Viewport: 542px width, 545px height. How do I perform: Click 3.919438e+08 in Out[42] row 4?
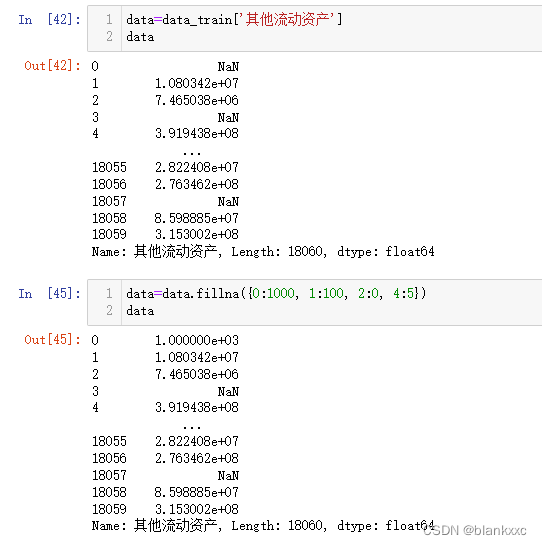click(x=197, y=133)
